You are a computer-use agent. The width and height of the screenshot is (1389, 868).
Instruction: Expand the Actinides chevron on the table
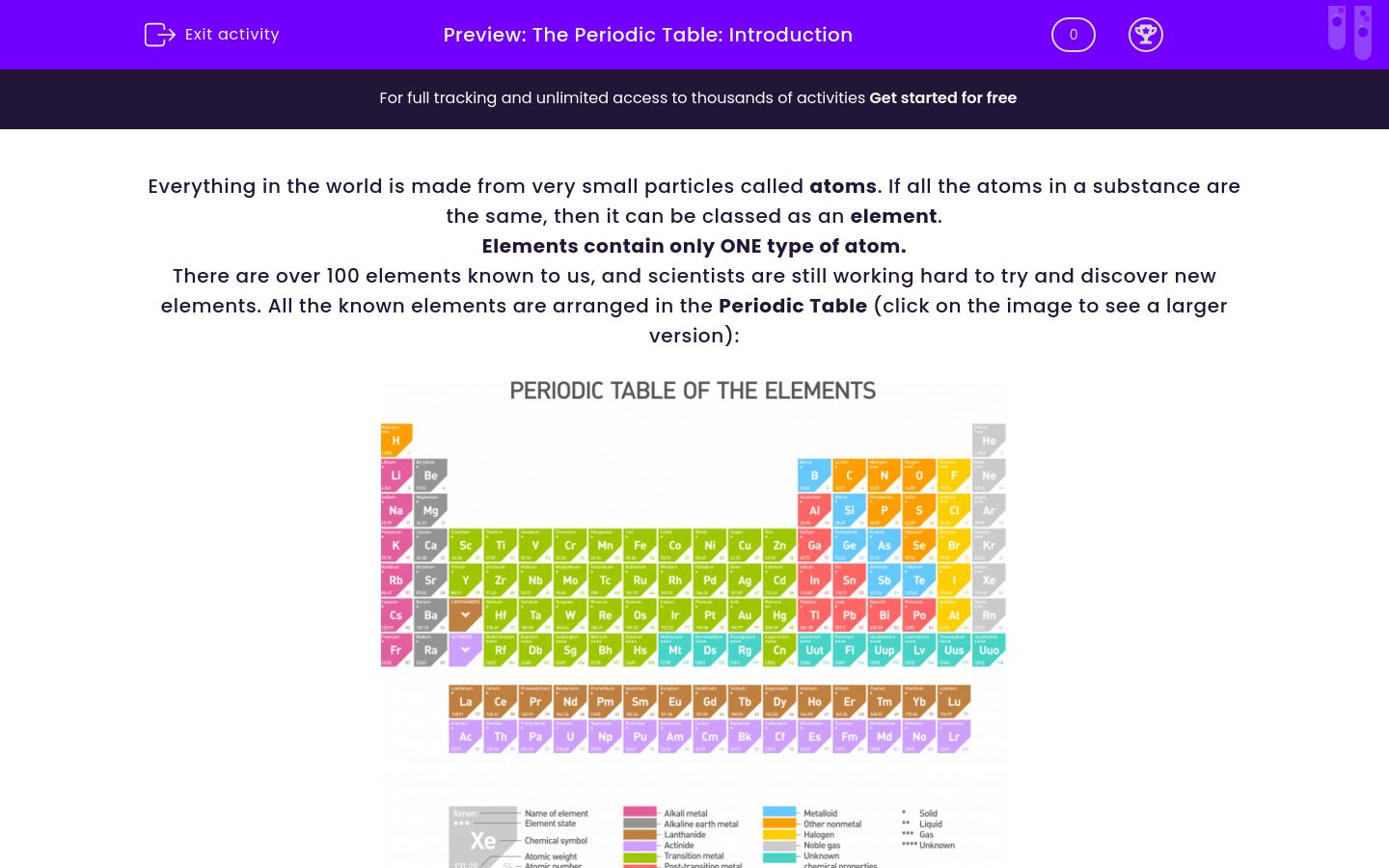pyautogui.click(x=465, y=649)
